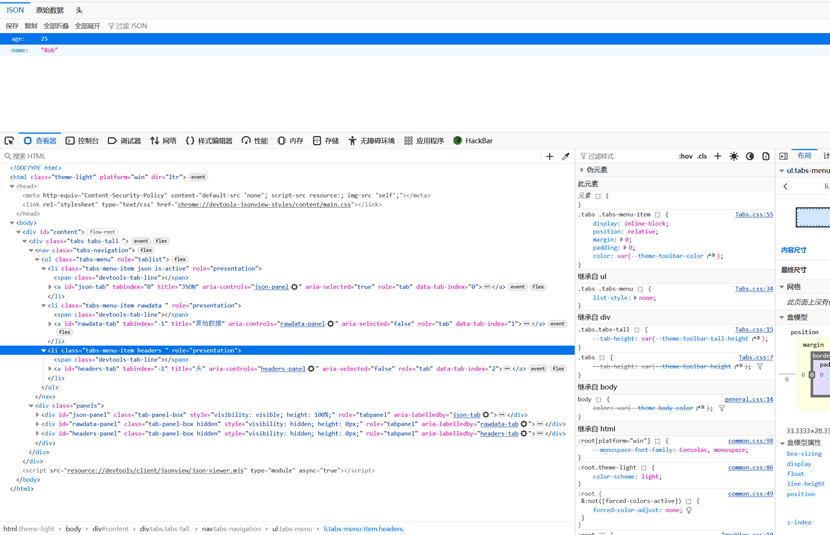Toggle the .cls class panel
This screenshot has width=830, height=535.
702,156
